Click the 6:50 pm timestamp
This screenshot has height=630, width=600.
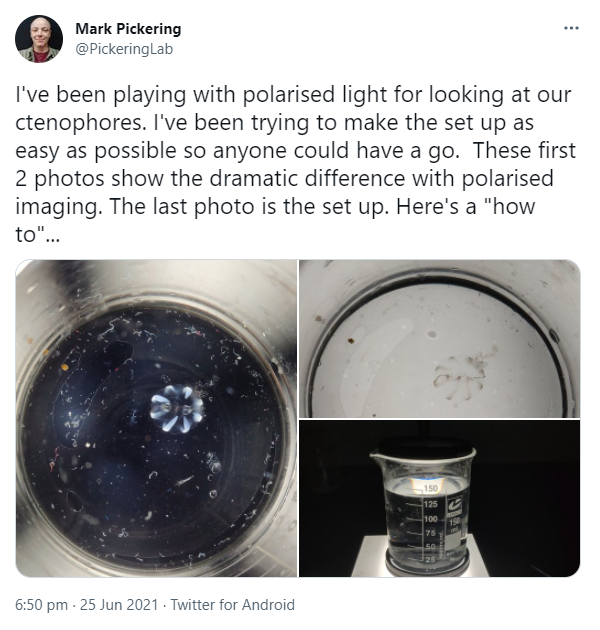[x=41, y=604]
